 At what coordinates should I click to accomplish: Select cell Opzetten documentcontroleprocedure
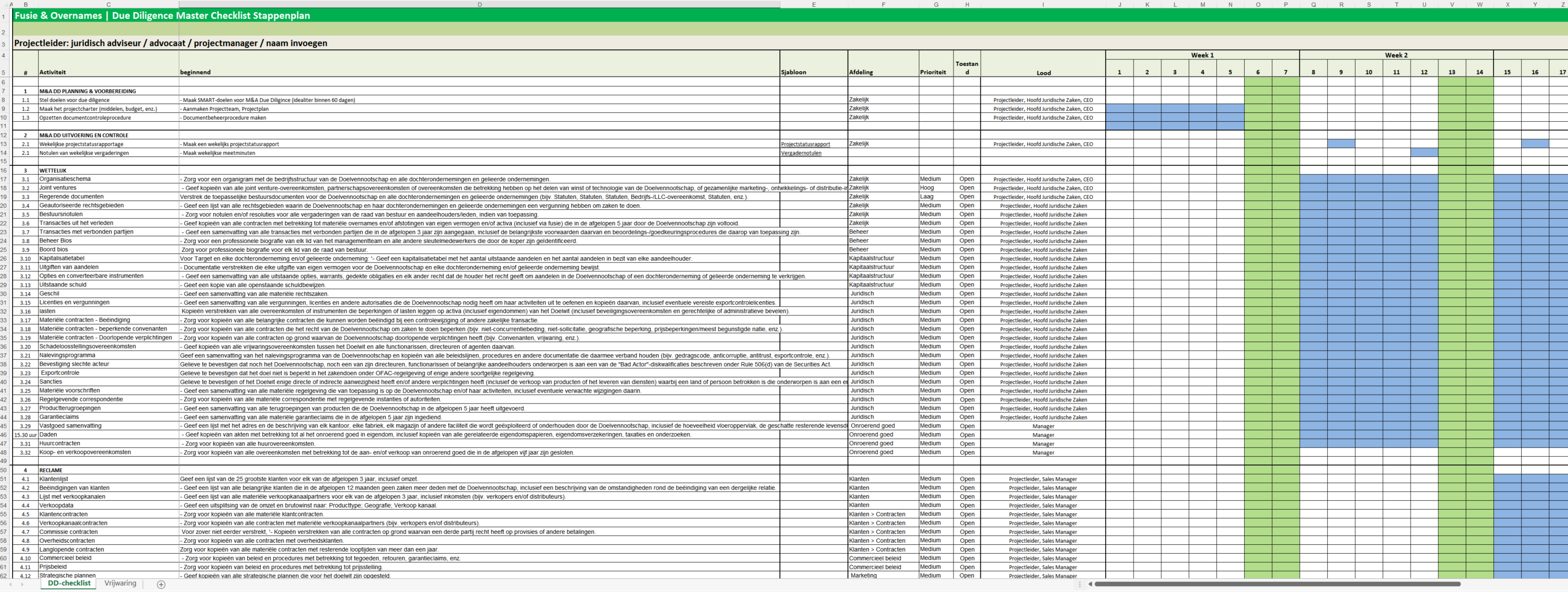(108, 118)
